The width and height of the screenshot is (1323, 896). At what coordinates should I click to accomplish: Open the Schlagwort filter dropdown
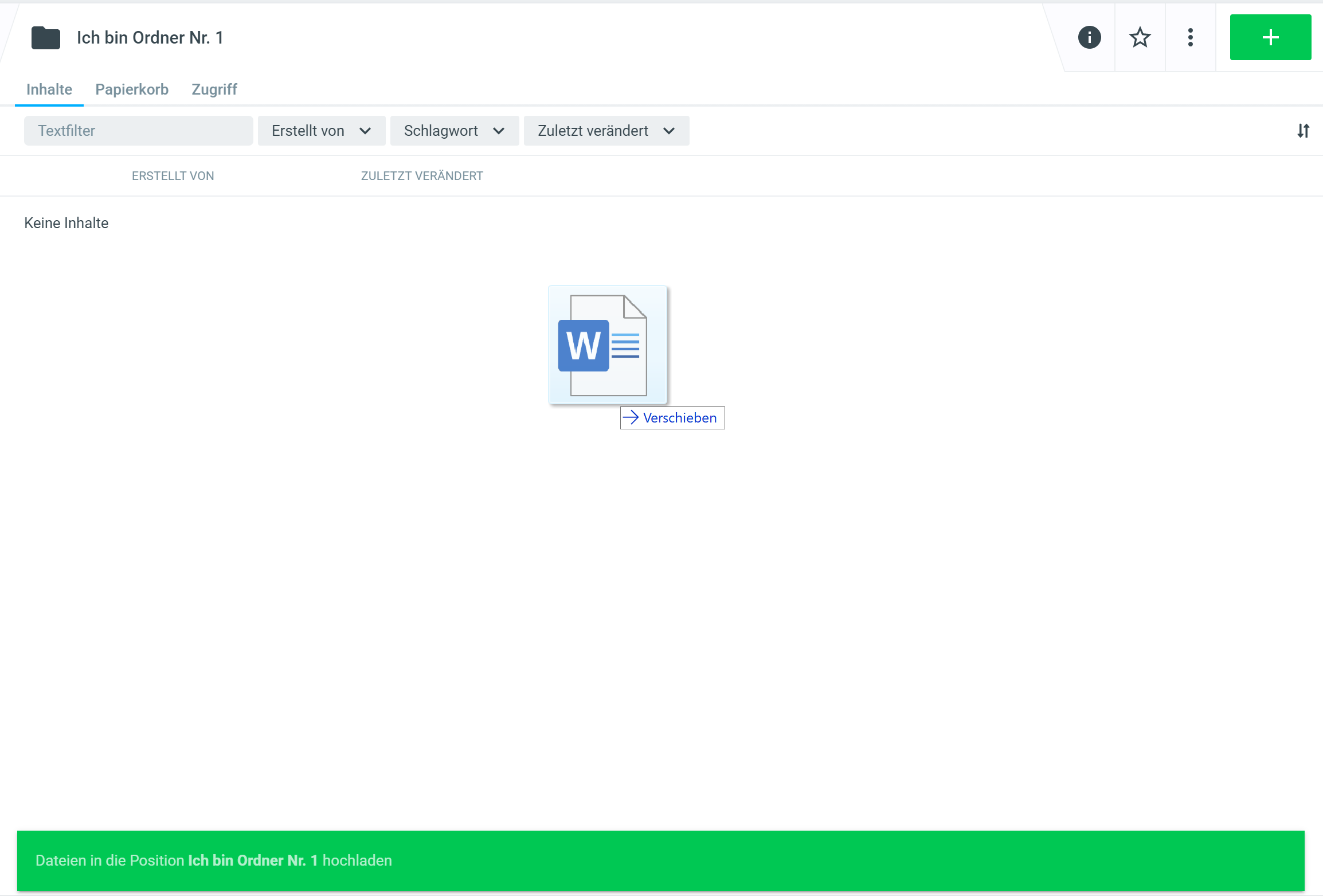[454, 131]
